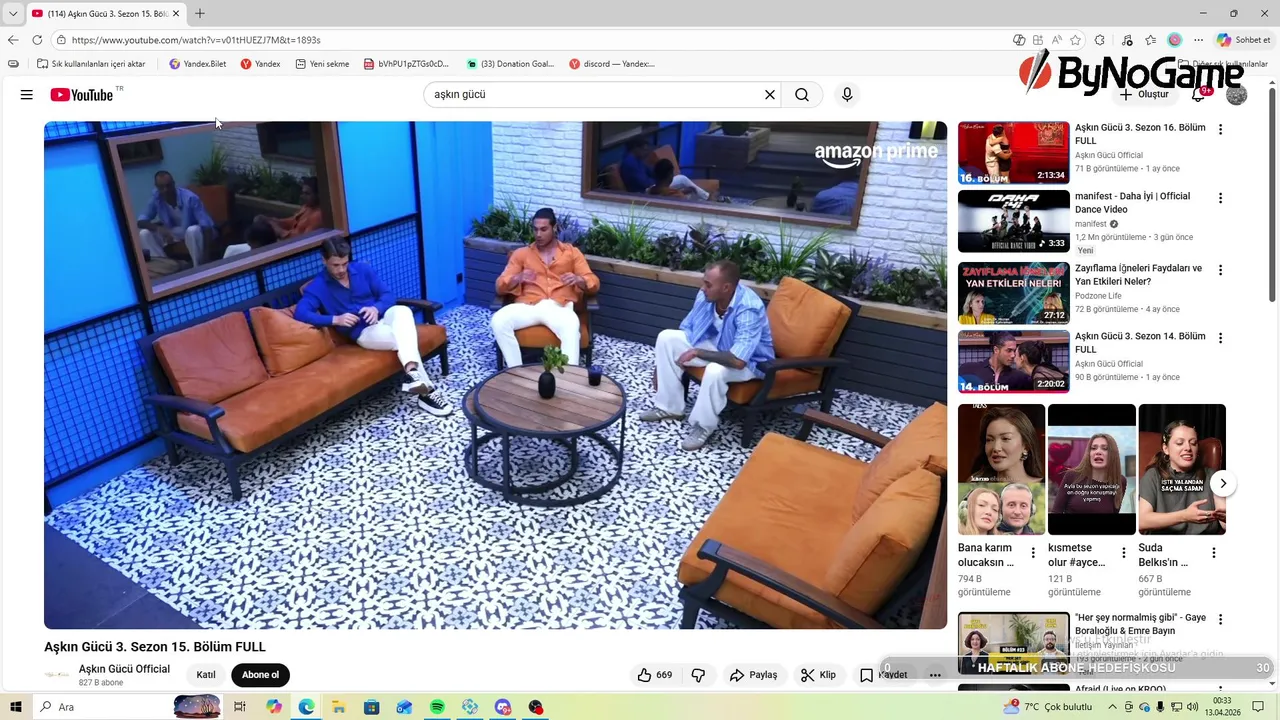The image size is (1280, 720).
Task: Reload the page with the refresh icon
Action: click(x=37, y=40)
